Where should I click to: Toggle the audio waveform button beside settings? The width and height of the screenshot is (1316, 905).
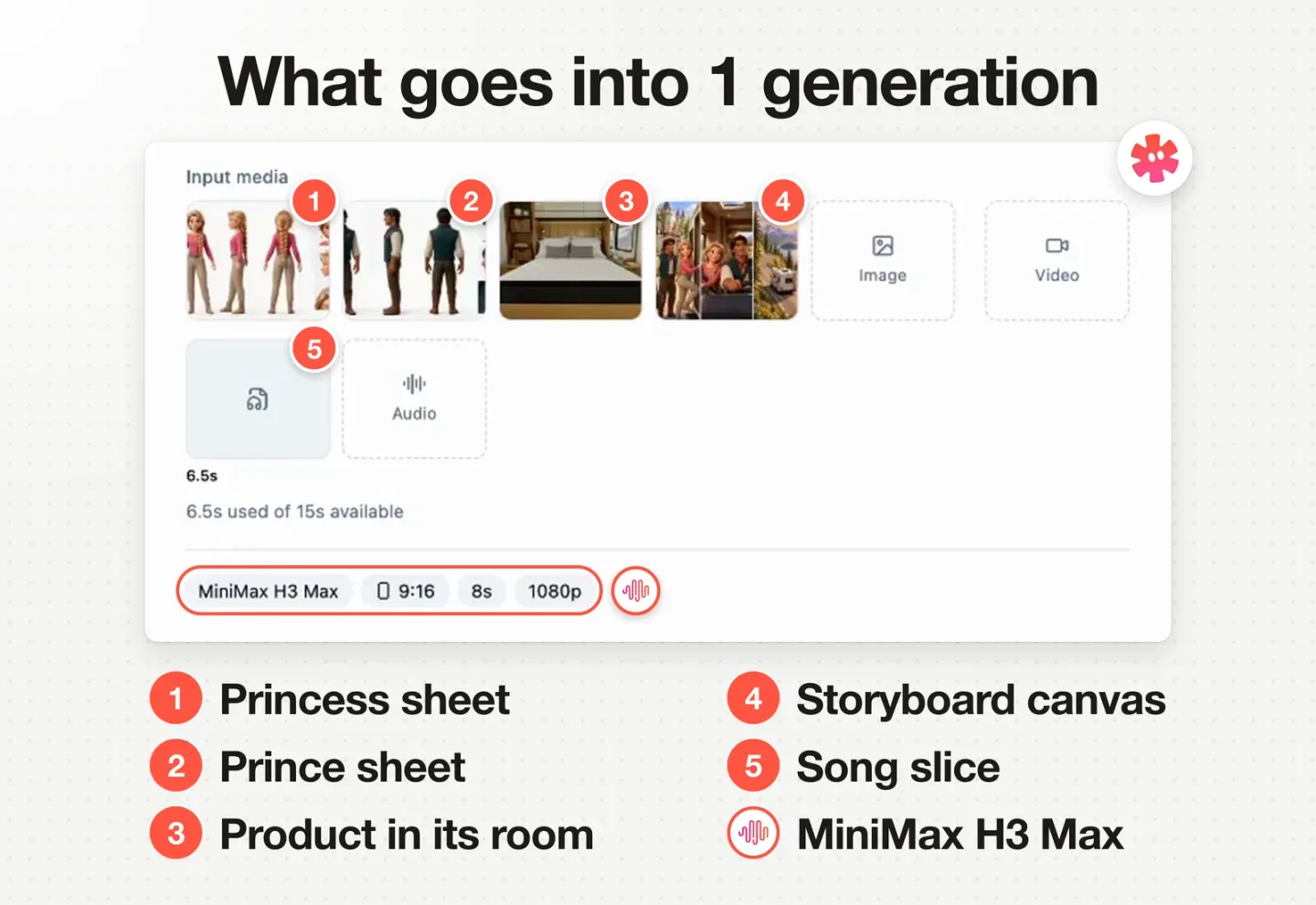636,591
